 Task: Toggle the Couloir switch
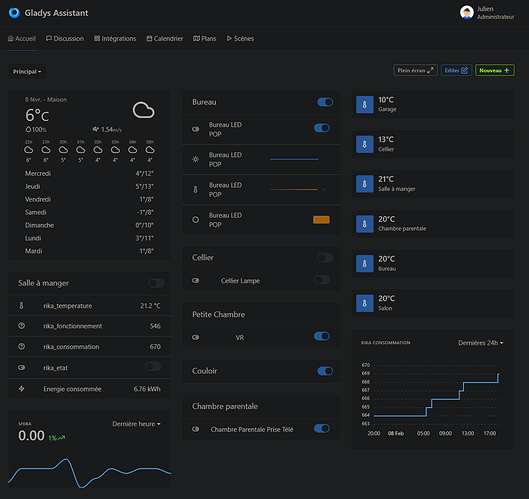tap(325, 371)
